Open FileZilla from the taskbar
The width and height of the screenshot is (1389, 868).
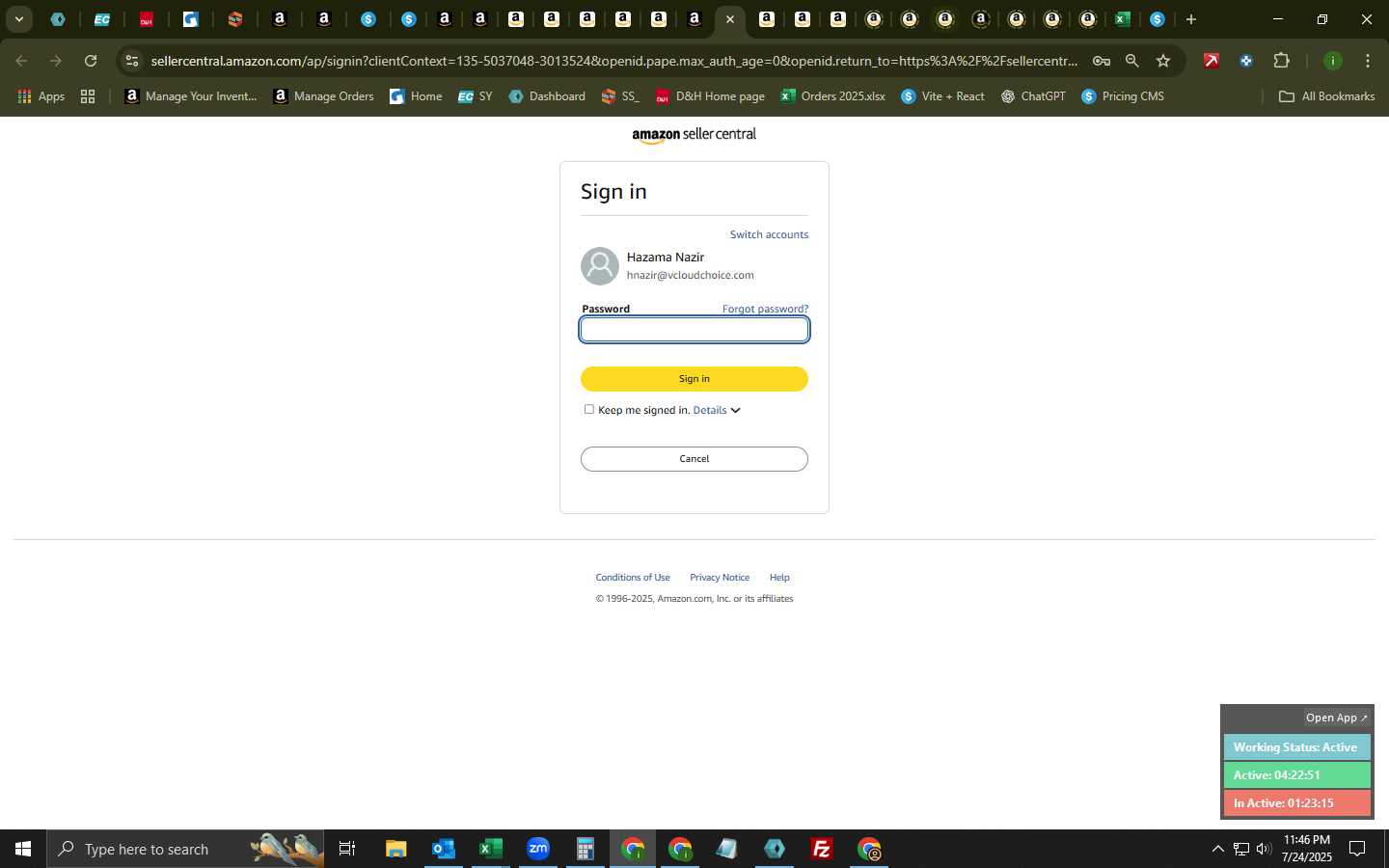(x=822, y=849)
